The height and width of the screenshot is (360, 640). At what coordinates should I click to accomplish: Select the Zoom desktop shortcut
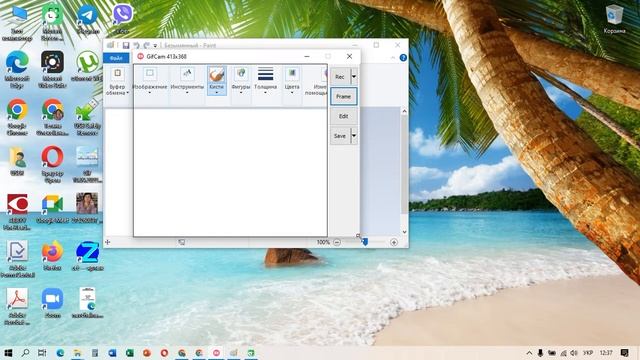click(x=52, y=303)
